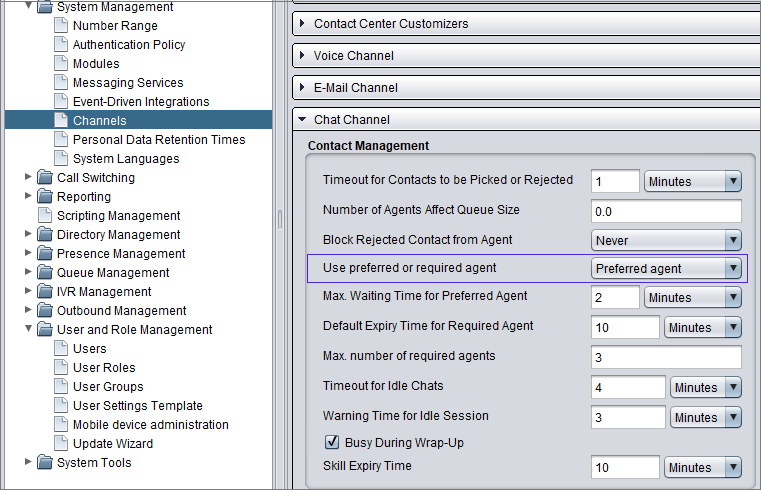Click the Update Wizard page icon

[61, 443]
